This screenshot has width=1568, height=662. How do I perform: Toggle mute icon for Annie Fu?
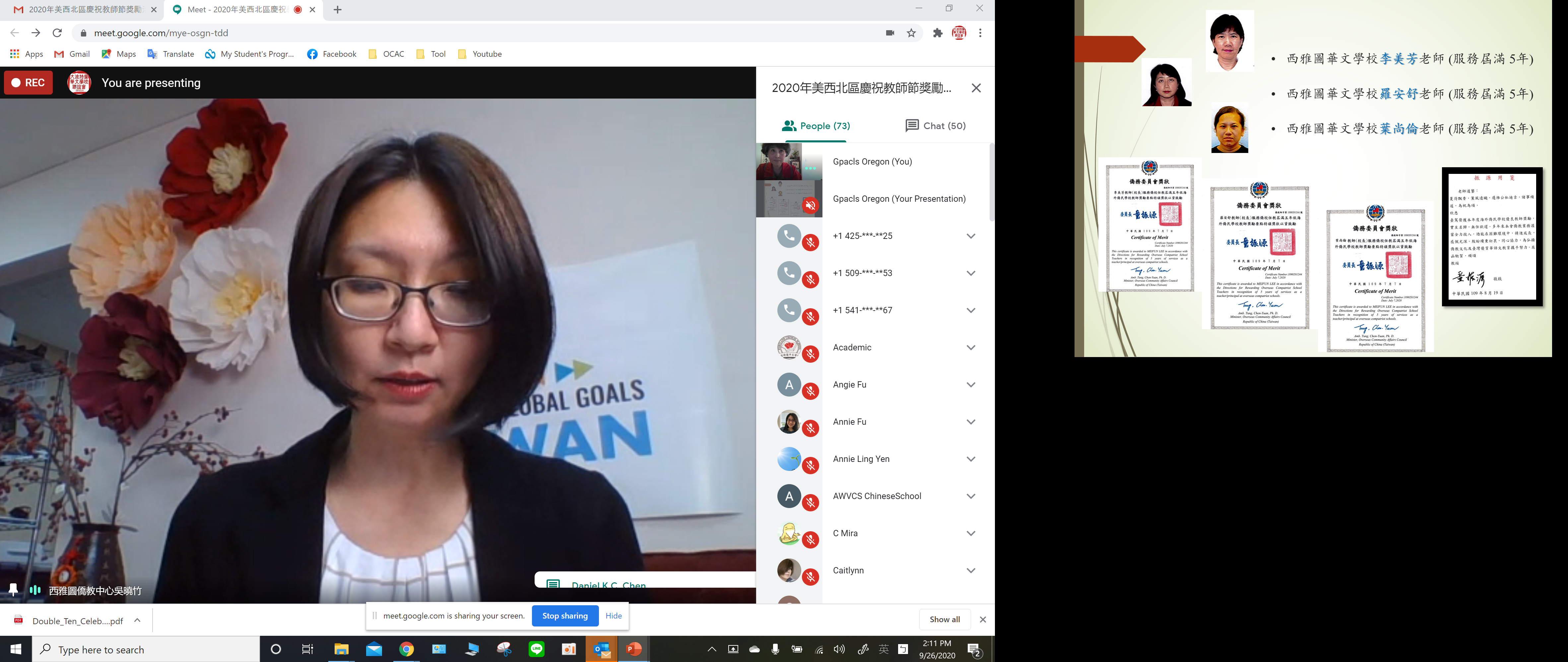(x=810, y=429)
